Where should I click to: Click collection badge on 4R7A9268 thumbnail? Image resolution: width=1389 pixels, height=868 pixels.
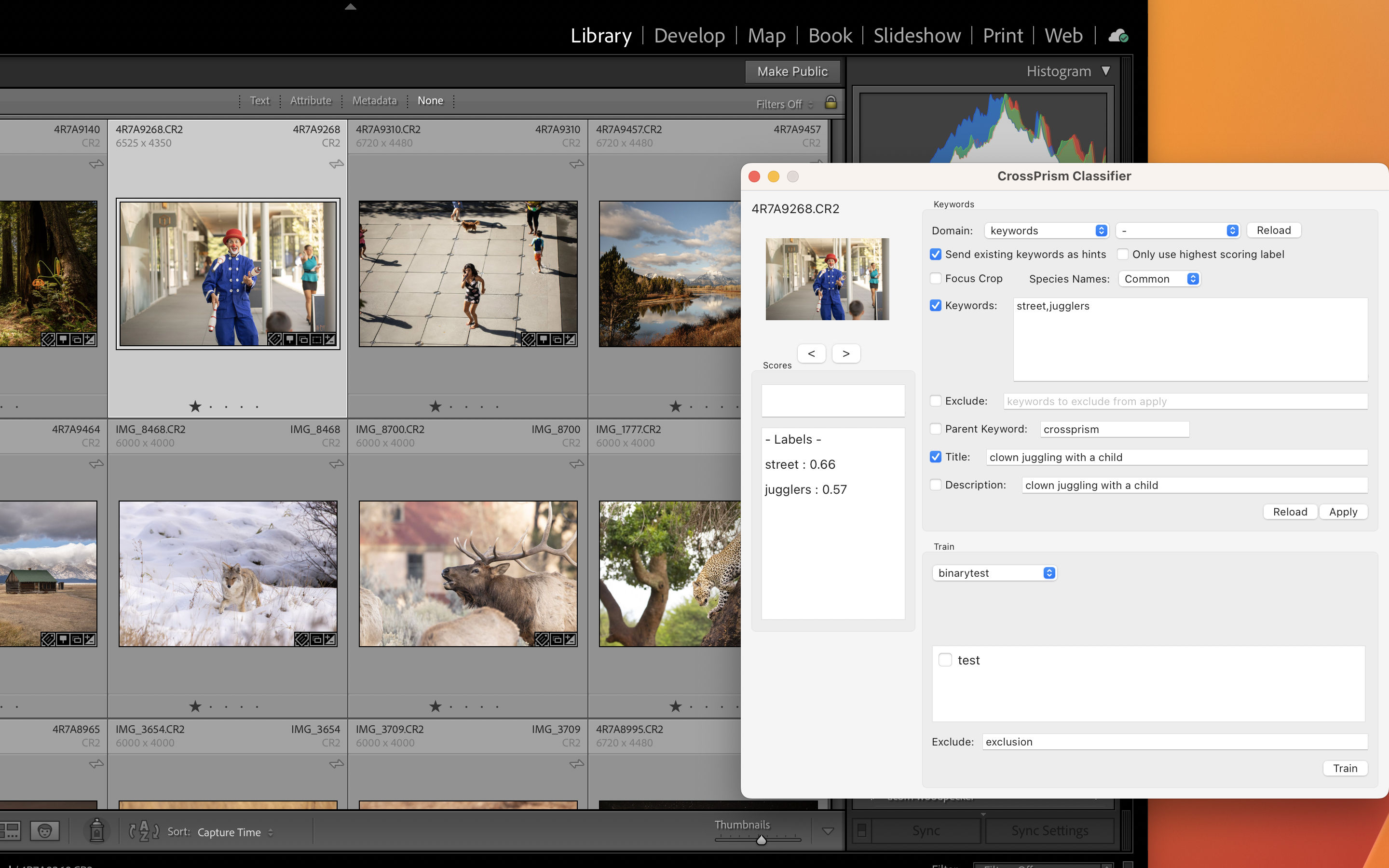303,339
